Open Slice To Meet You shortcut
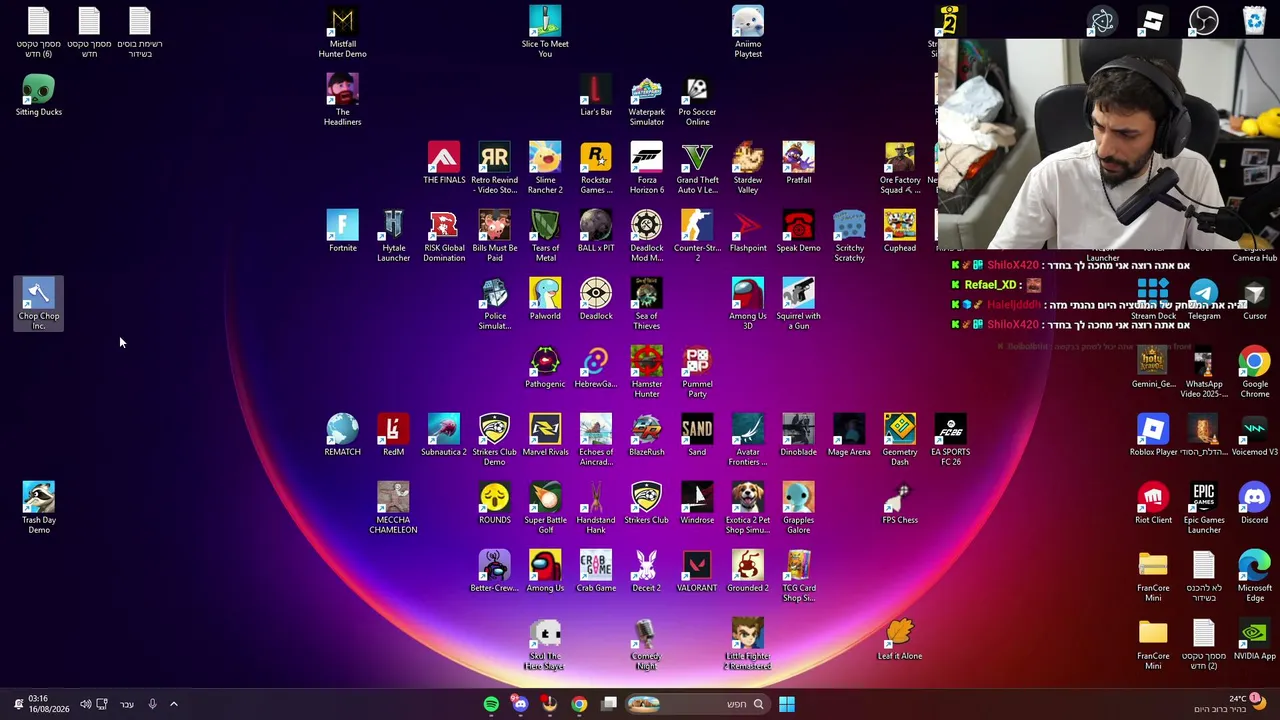Viewport: 1280px width, 720px height. coord(545,32)
